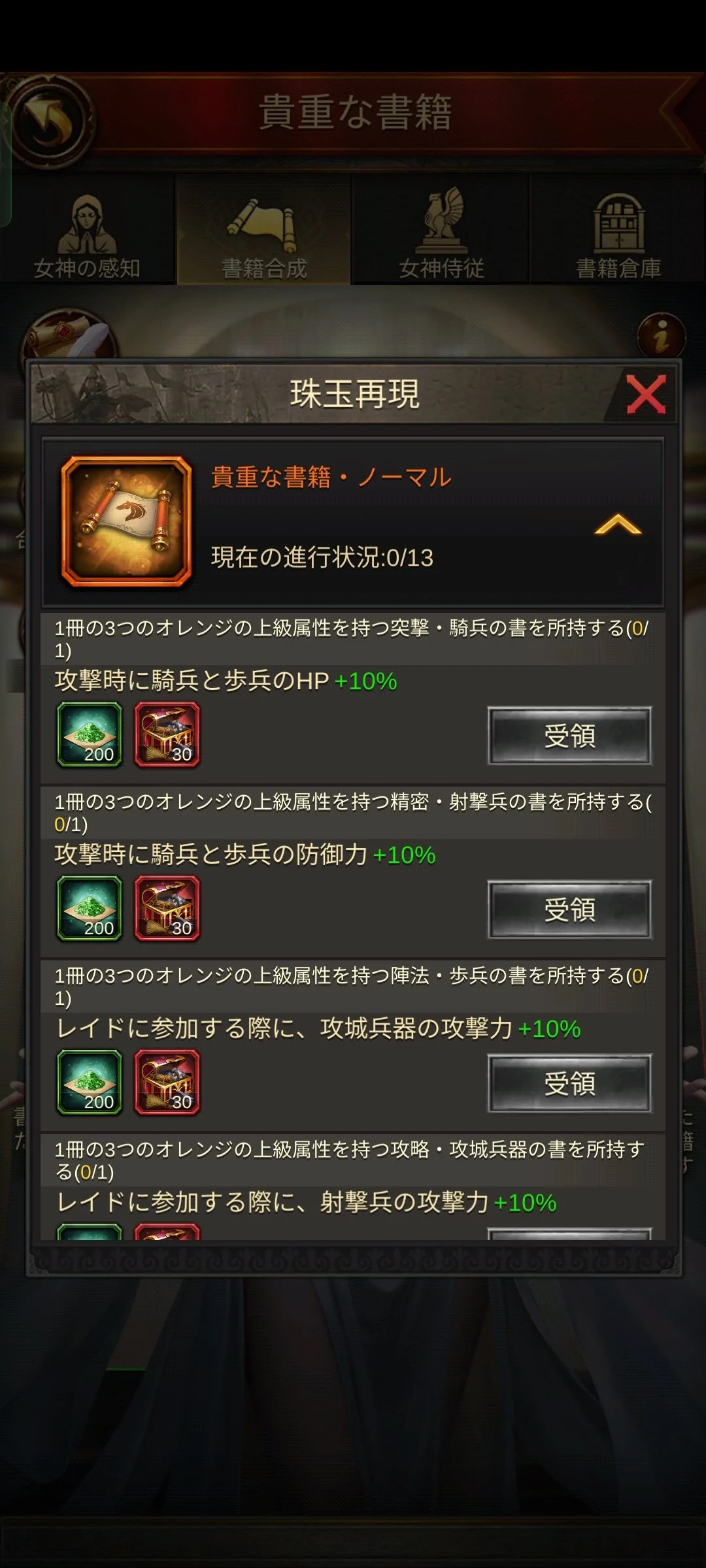The height and width of the screenshot is (1568, 706).
Task: Close the 珠玉再現 dialog with the red X
Action: click(x=646, y=394)
